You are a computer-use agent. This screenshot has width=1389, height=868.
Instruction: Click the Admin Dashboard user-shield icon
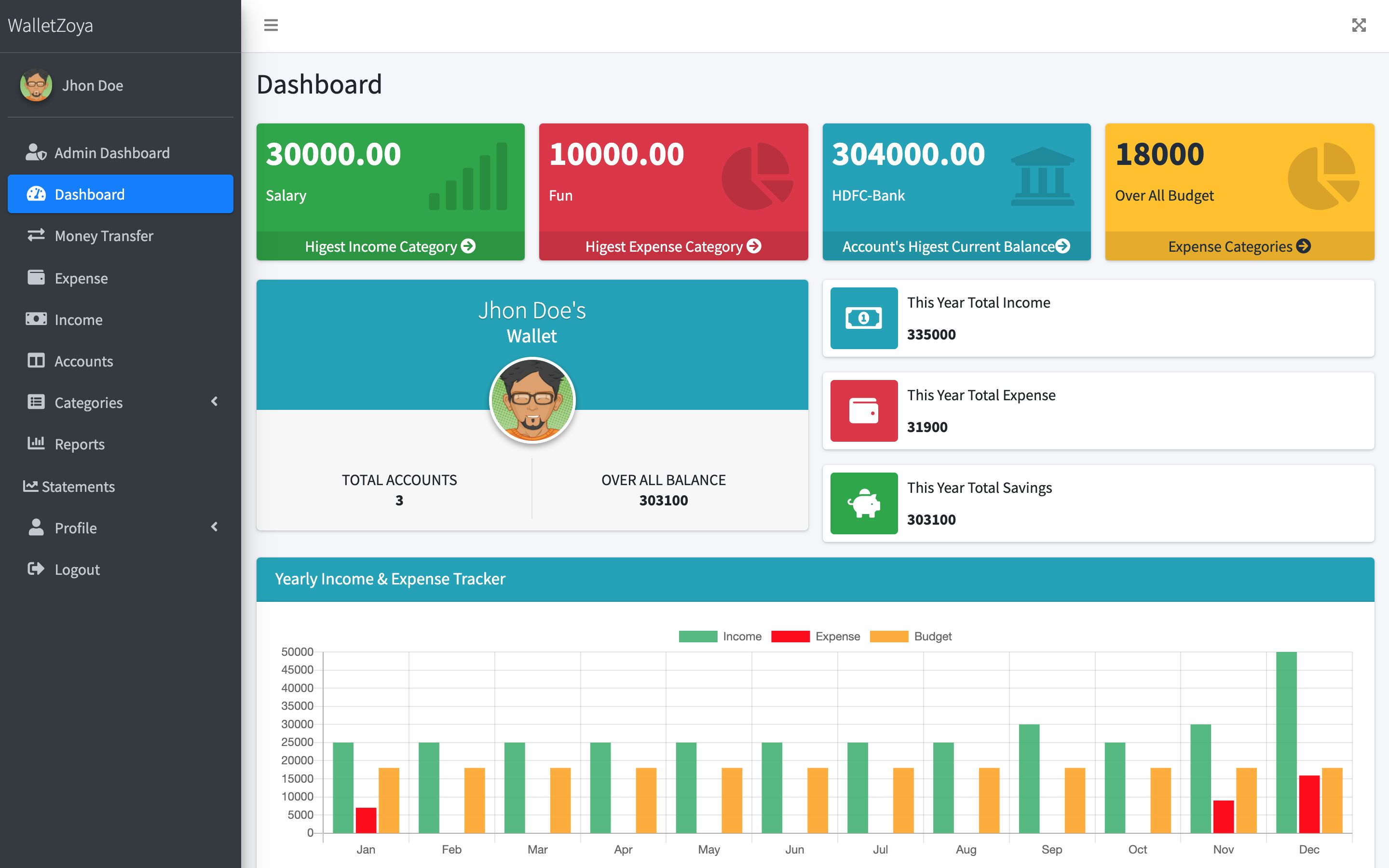(x=36, y=152)
